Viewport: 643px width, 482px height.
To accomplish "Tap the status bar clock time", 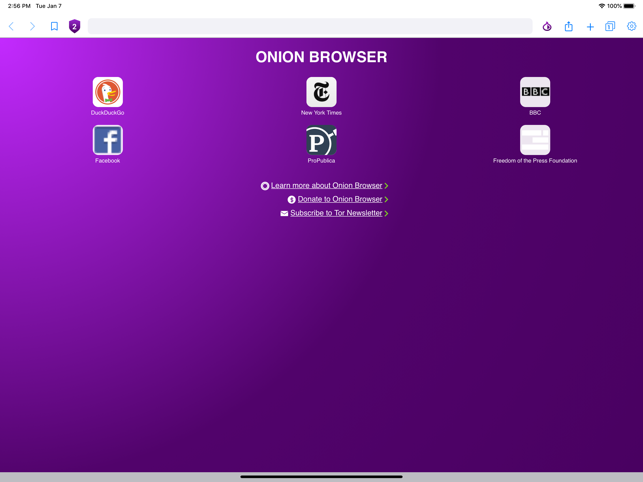I will [19, 6].
